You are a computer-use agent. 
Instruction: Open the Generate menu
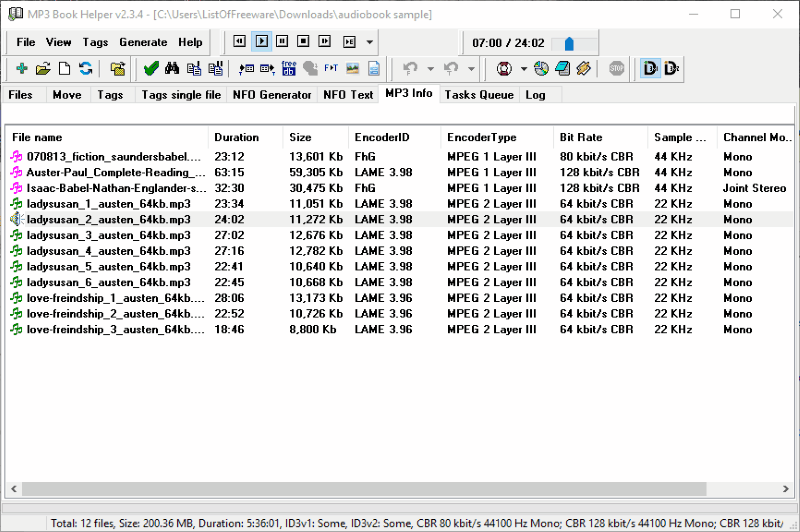tap(143, 42)
